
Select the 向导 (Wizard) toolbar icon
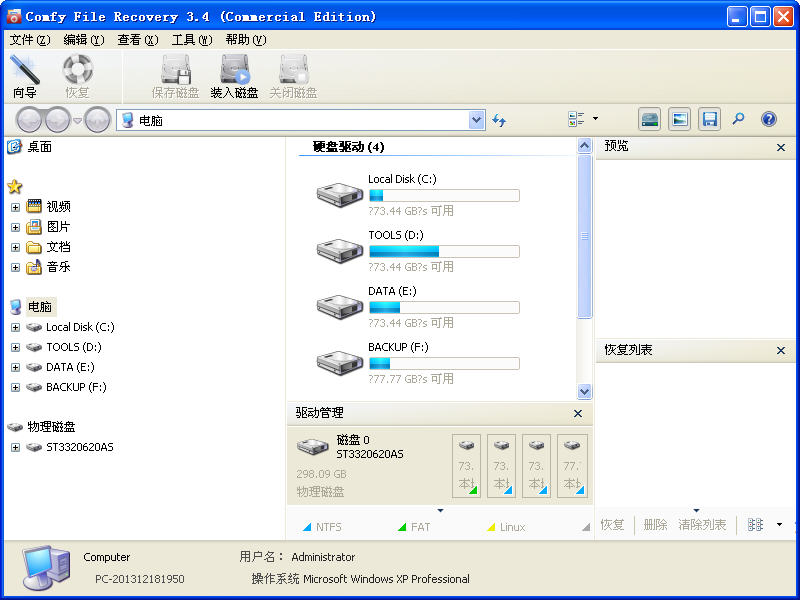(x=26, y=75)
